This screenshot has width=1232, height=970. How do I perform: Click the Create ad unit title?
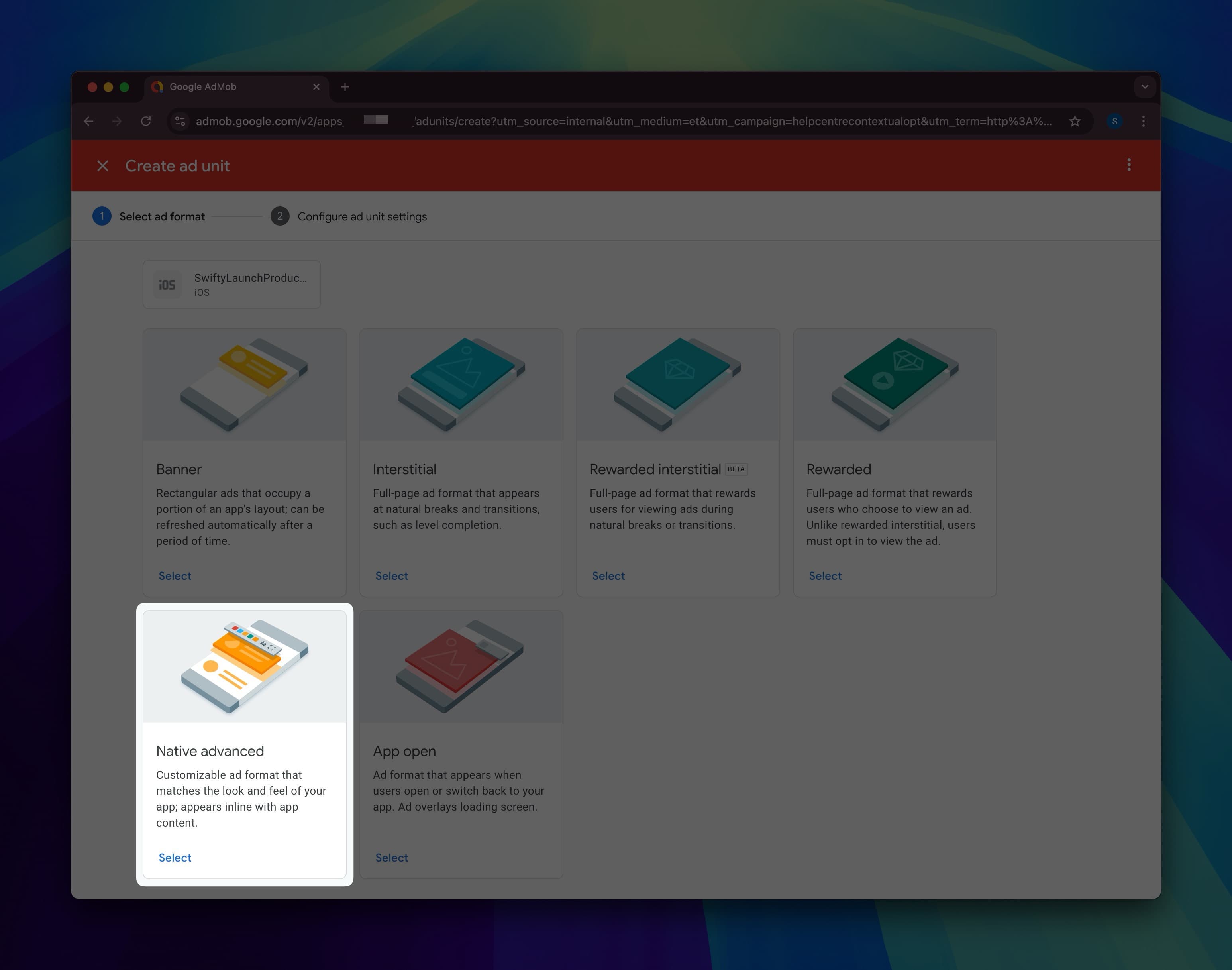(x=177, y=166)
